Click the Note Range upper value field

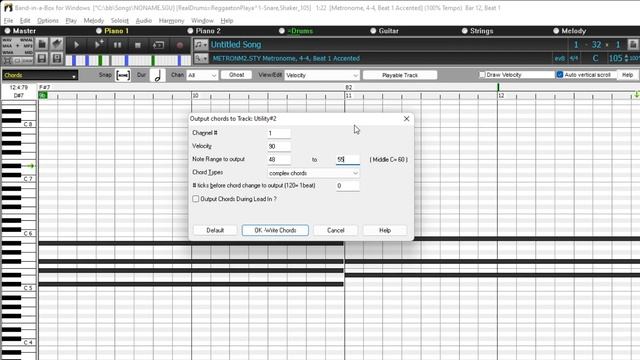(348, 159)
